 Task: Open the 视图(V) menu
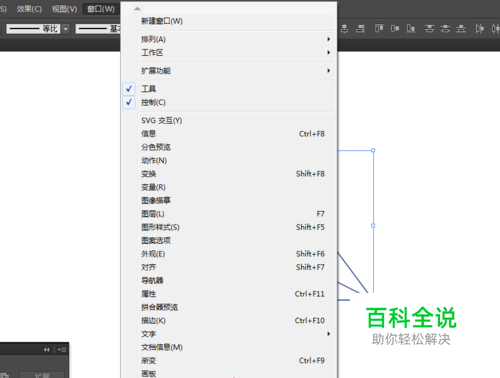coord(65,9)
